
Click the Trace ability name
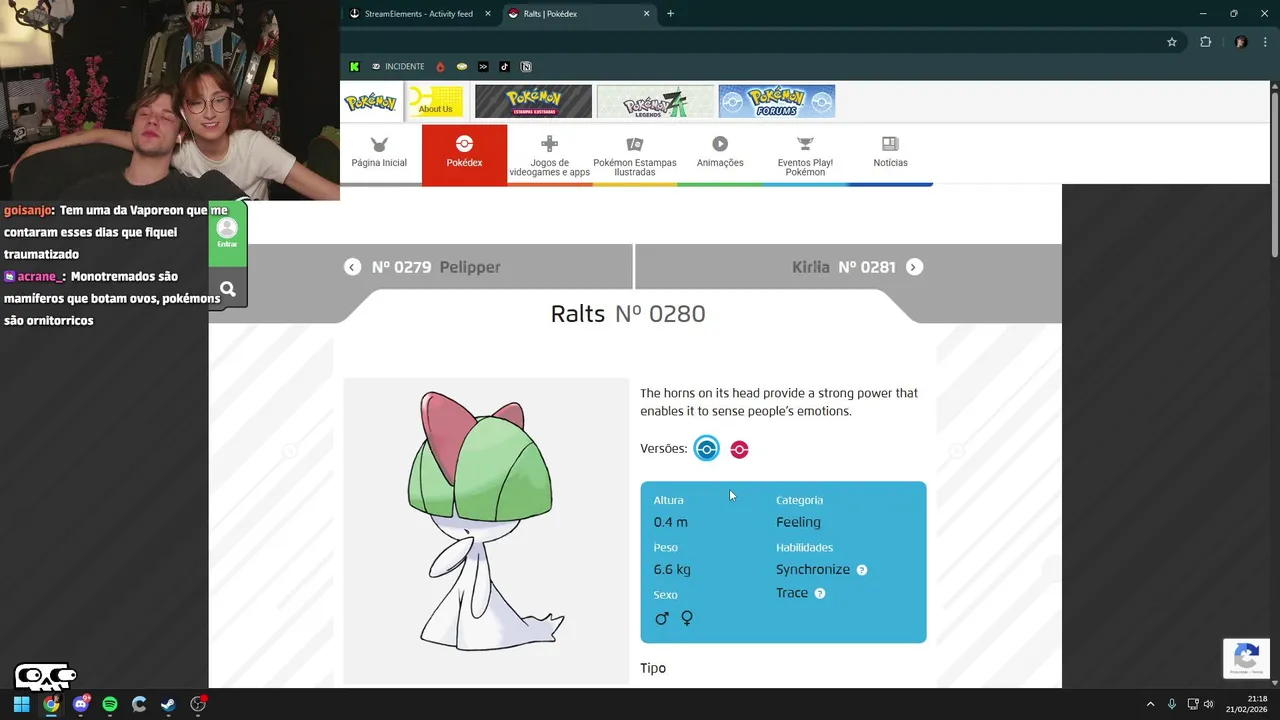[792, 593]
